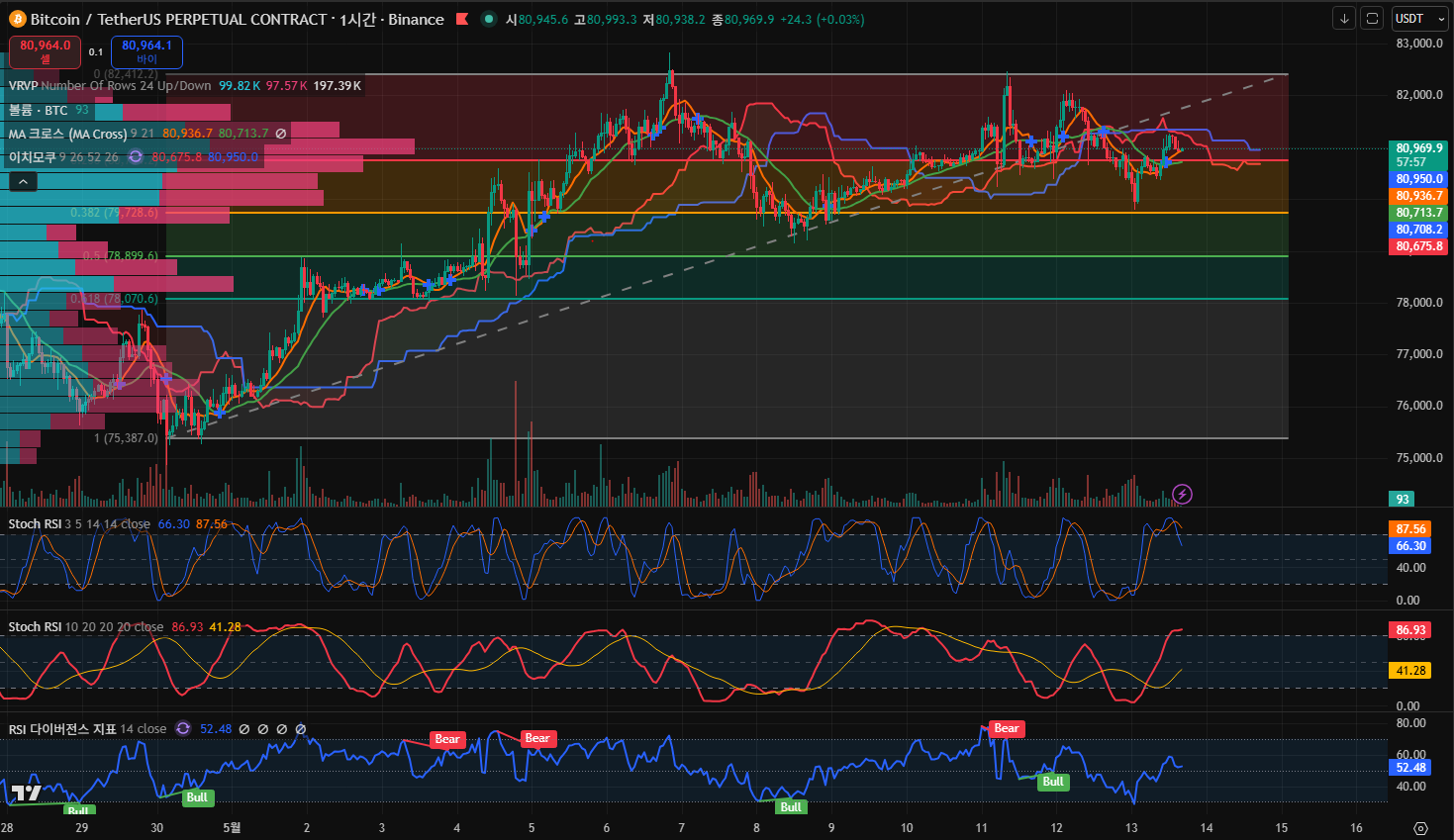Click the lightning bolt replay icon
This screenshot has height=840, width=1454.
tap(1182, 494)
